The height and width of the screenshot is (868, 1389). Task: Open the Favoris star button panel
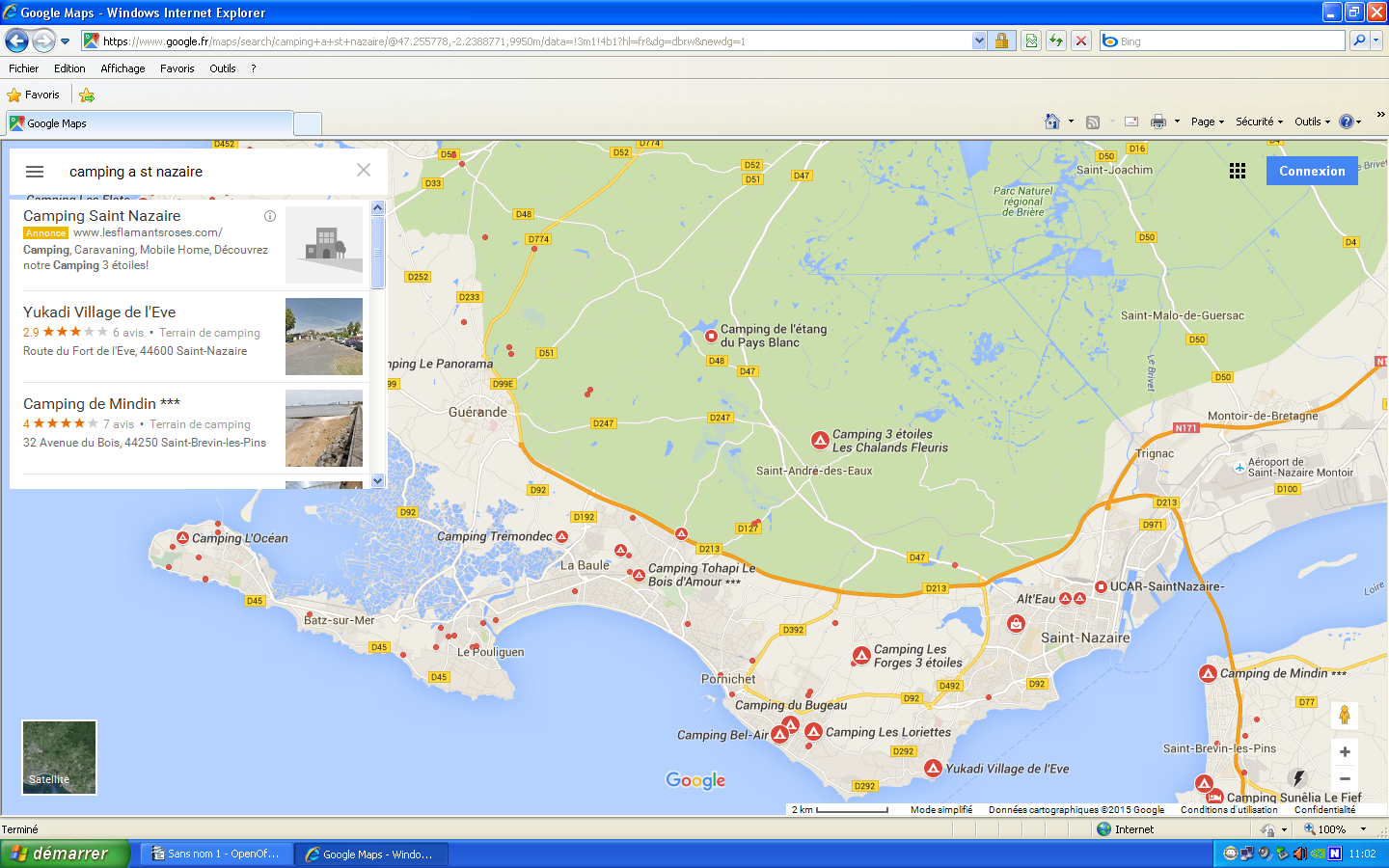tap(34, 95)
